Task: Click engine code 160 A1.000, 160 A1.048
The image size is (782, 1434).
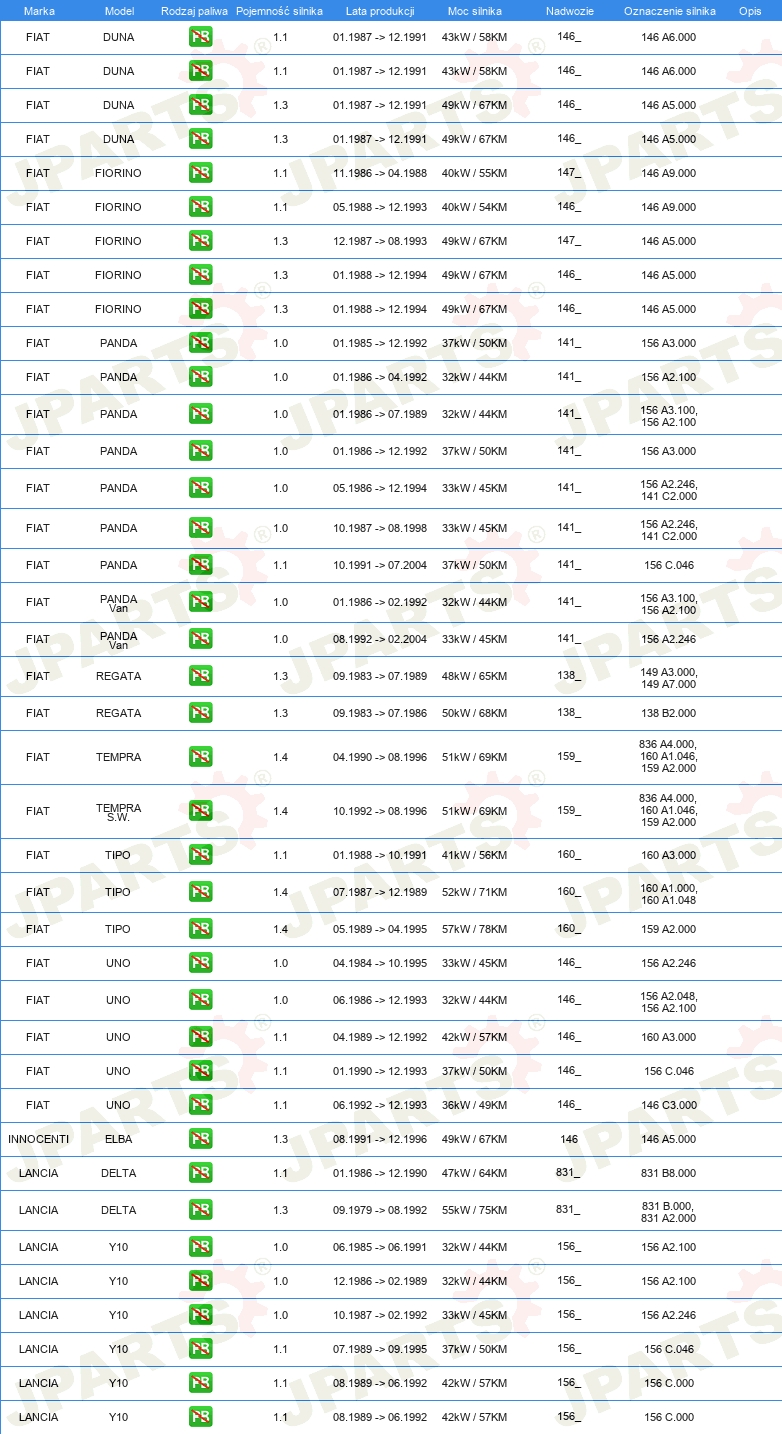Action: 669,893
